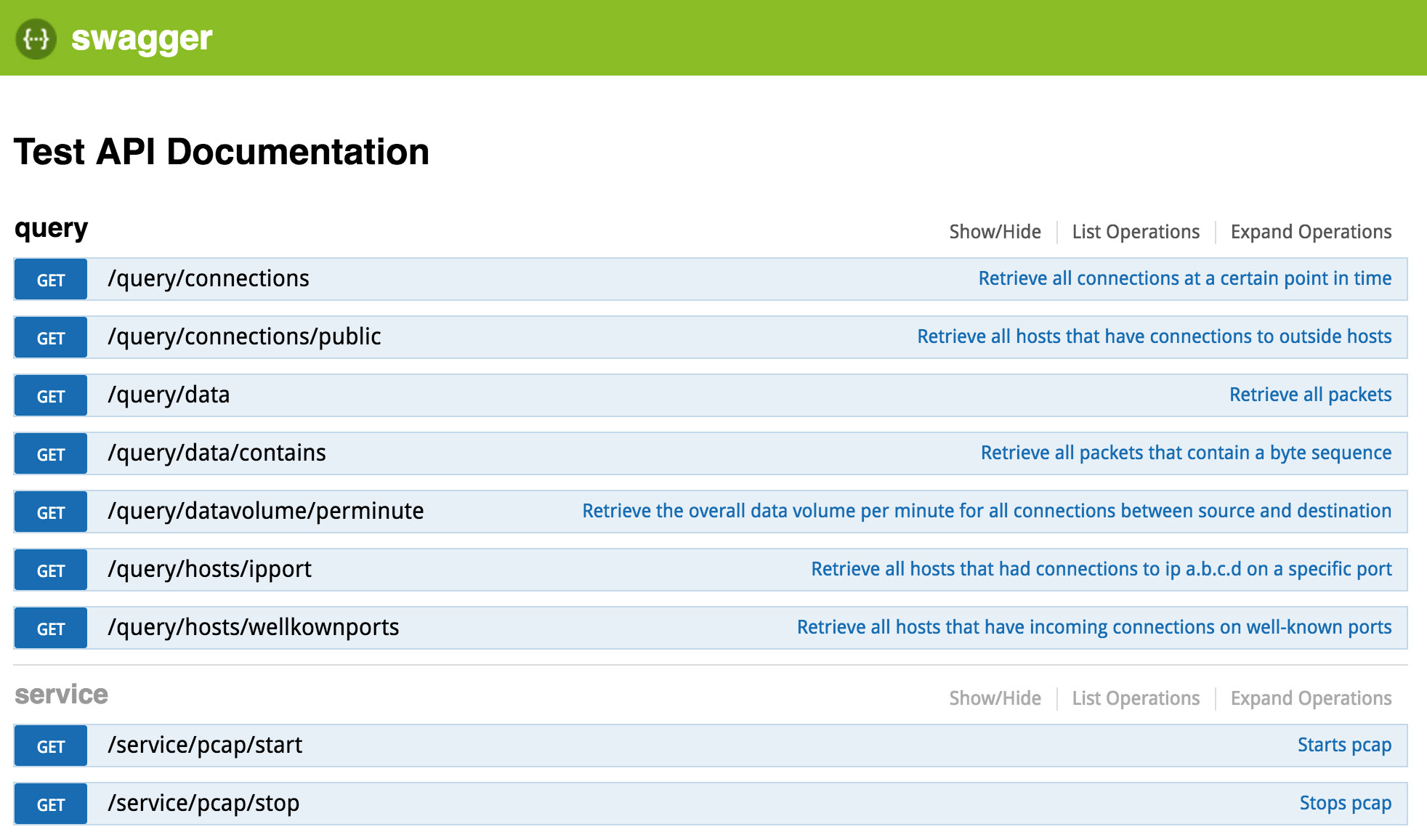
Task: Click the Swagger logo icon
Action: pyautogui.click(x=36, y=39)
